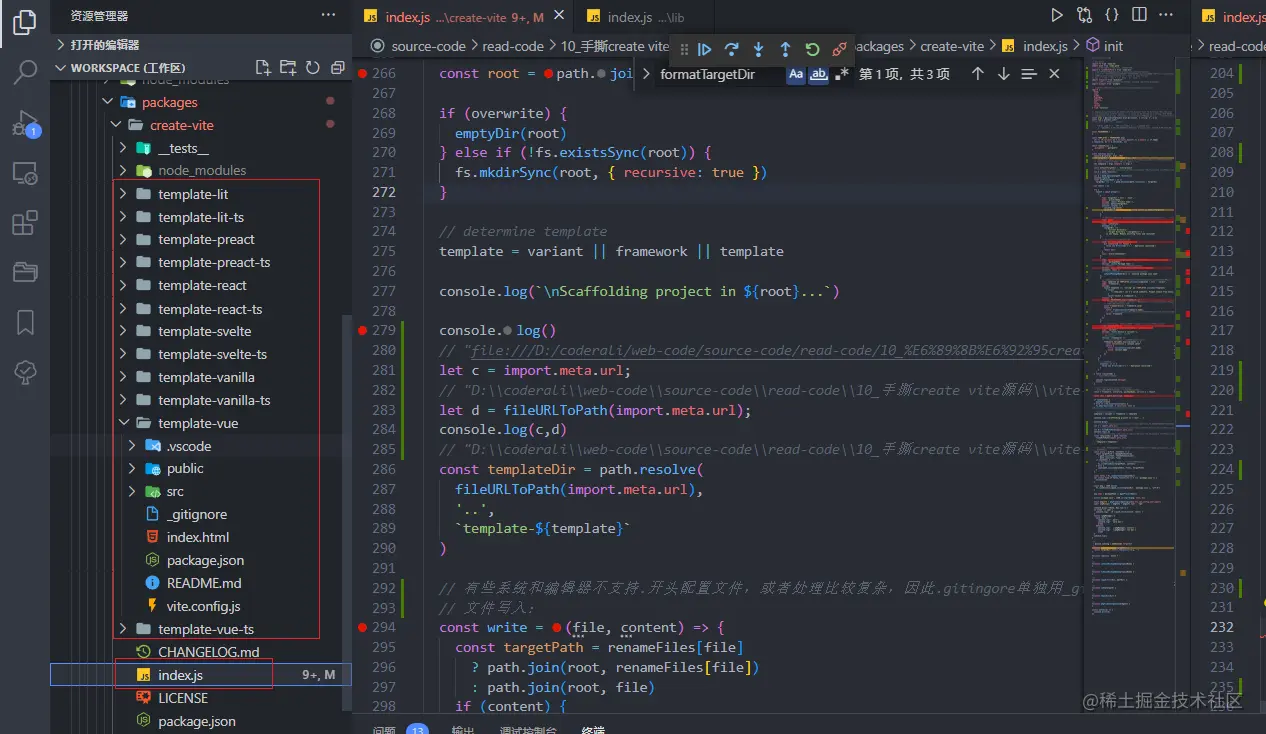Open README.md in the file tree
The image size is (1266, 734).
point(204,583)
